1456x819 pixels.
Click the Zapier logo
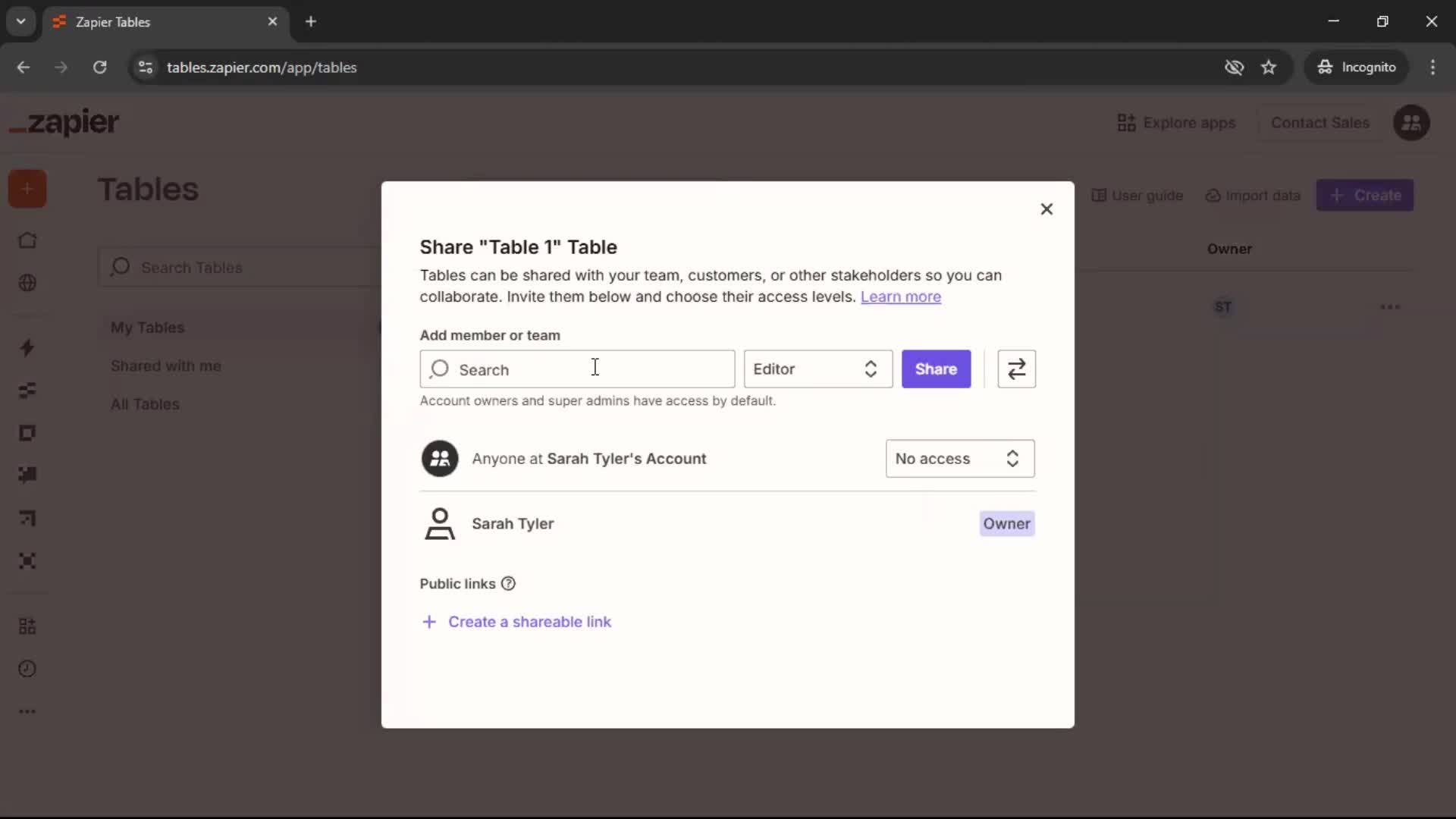64,122
